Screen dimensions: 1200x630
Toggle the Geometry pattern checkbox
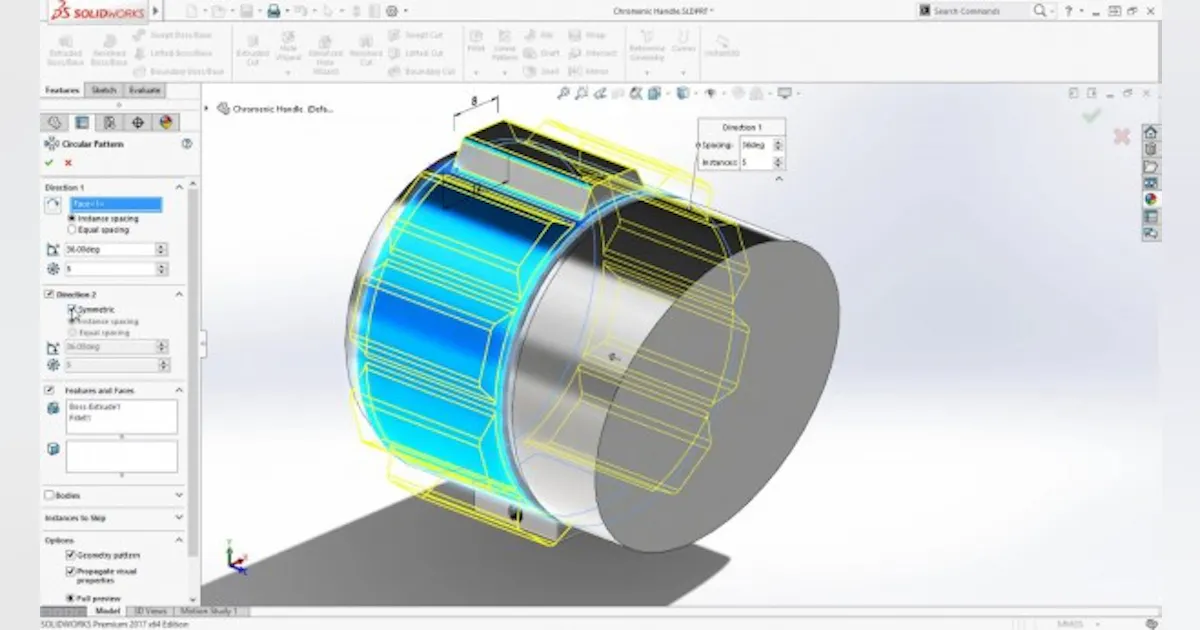tap(71, 555)
